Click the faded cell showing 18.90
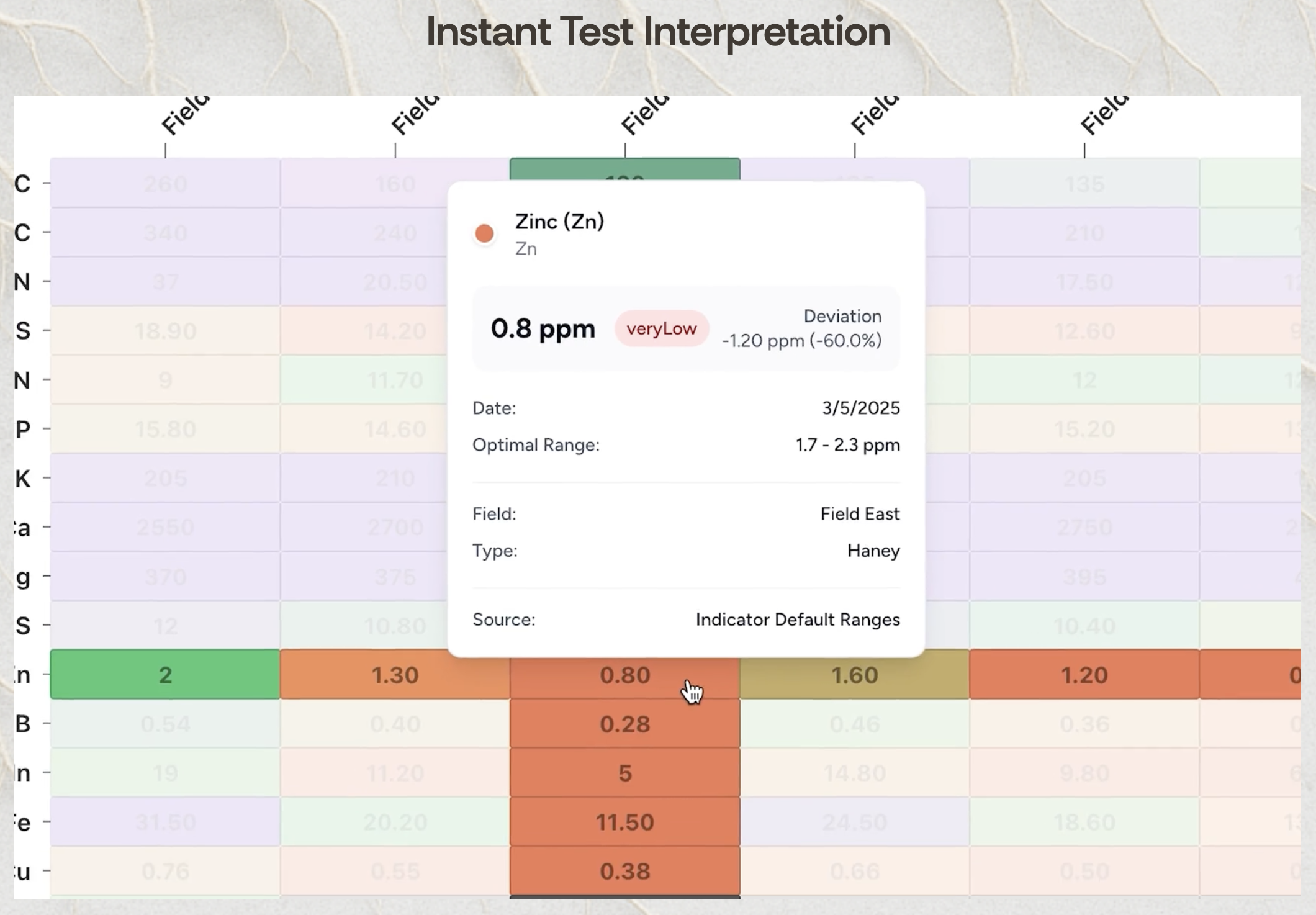The image size is (1316, 915). [165, 331]
